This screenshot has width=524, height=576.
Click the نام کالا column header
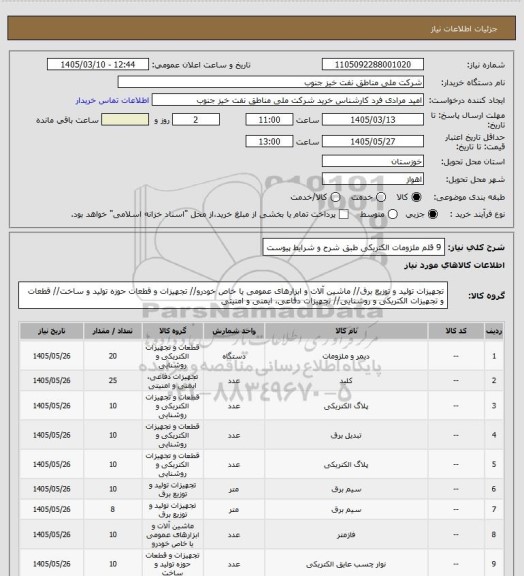pos(346,331)
